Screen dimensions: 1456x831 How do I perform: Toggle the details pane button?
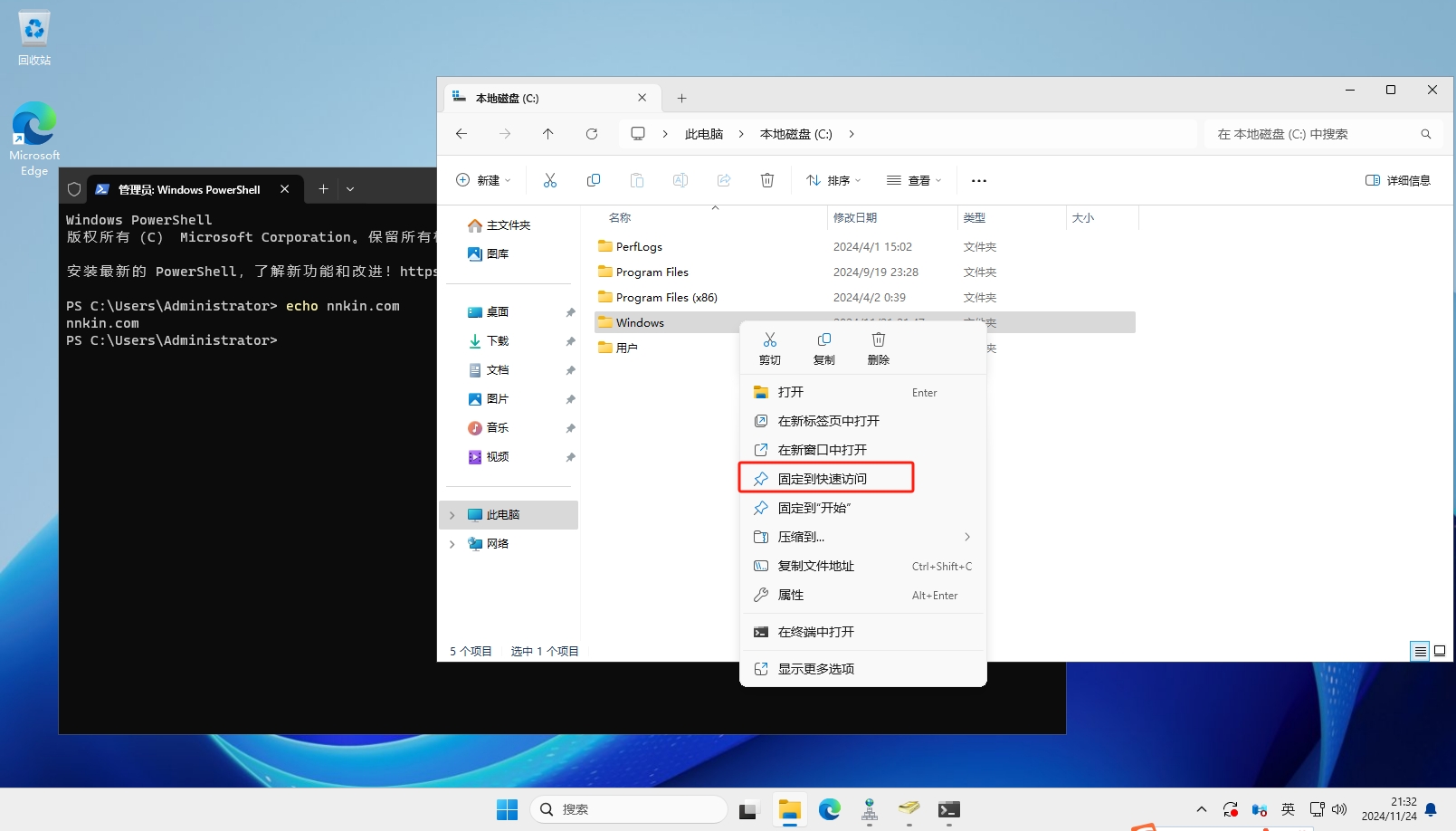pyautogui.click(x=1398, y=180)
